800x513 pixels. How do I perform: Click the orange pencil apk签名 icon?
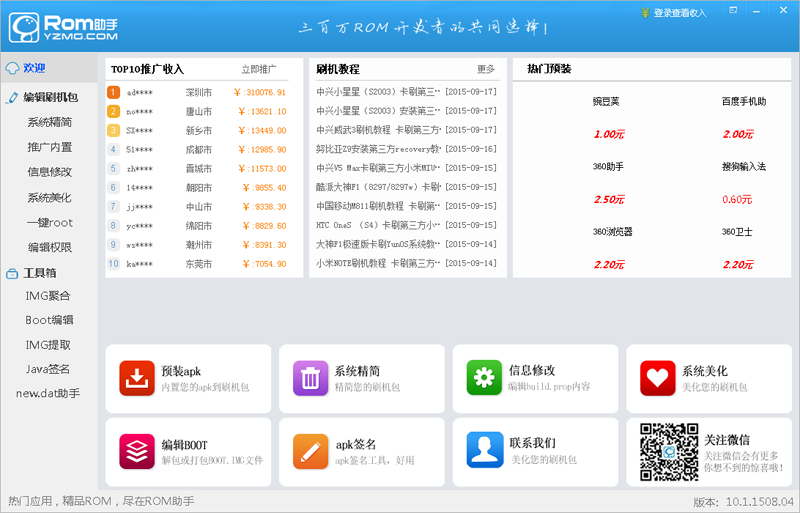(x=311, y=451)
